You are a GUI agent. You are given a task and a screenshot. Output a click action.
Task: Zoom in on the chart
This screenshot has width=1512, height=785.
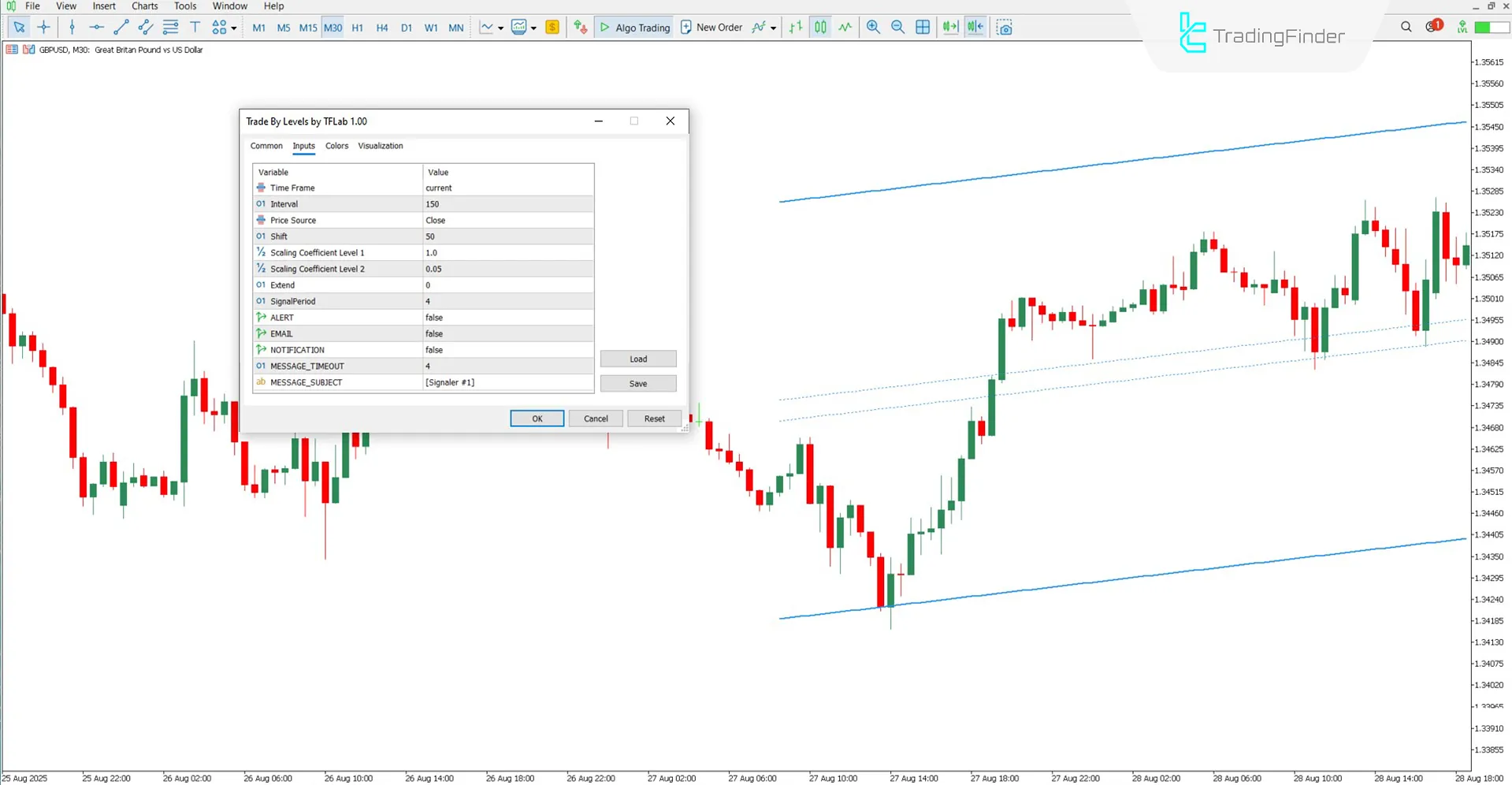[873, 27]
